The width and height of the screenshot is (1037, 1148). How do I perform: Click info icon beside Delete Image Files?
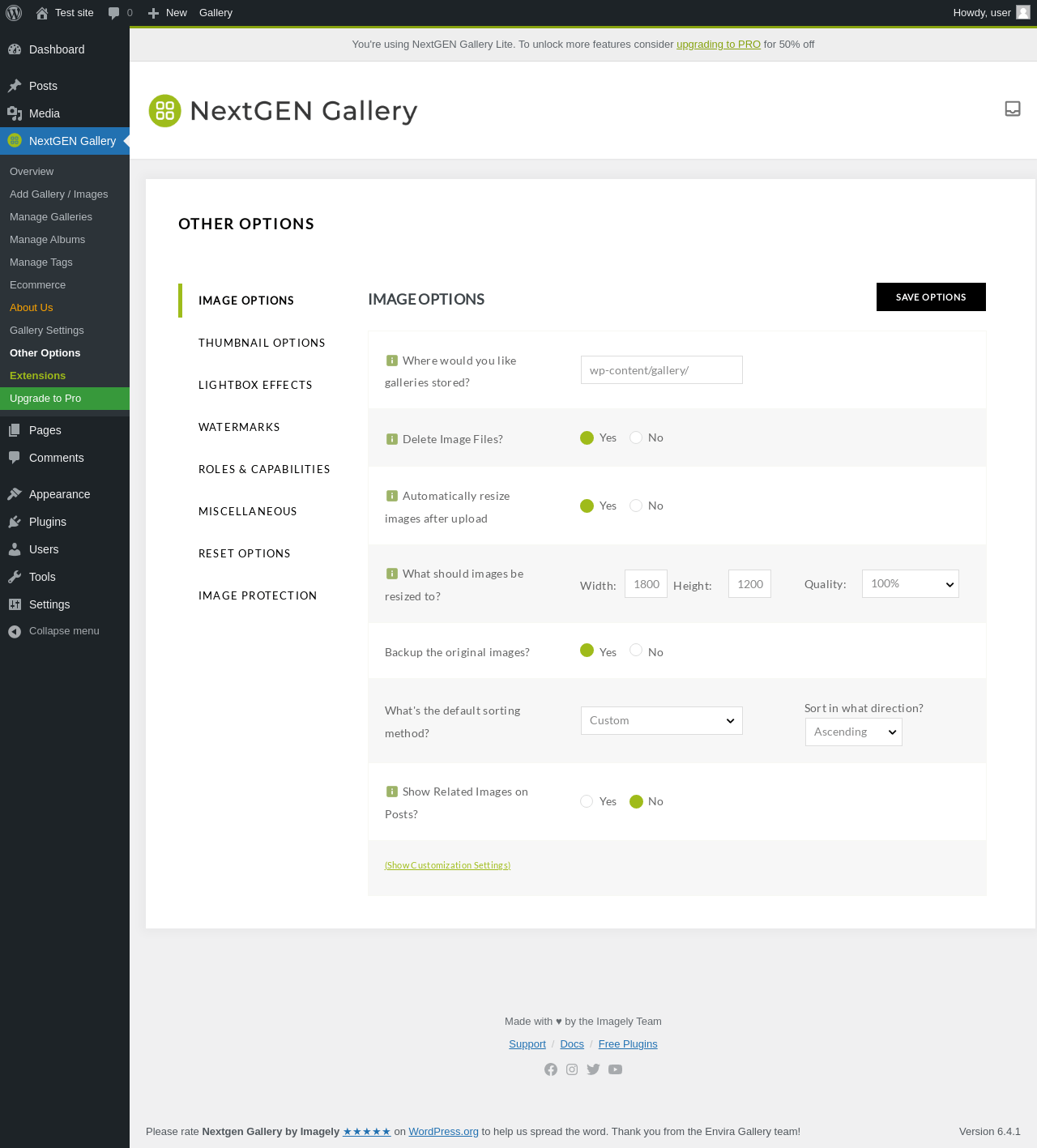(x=392, y=439)
